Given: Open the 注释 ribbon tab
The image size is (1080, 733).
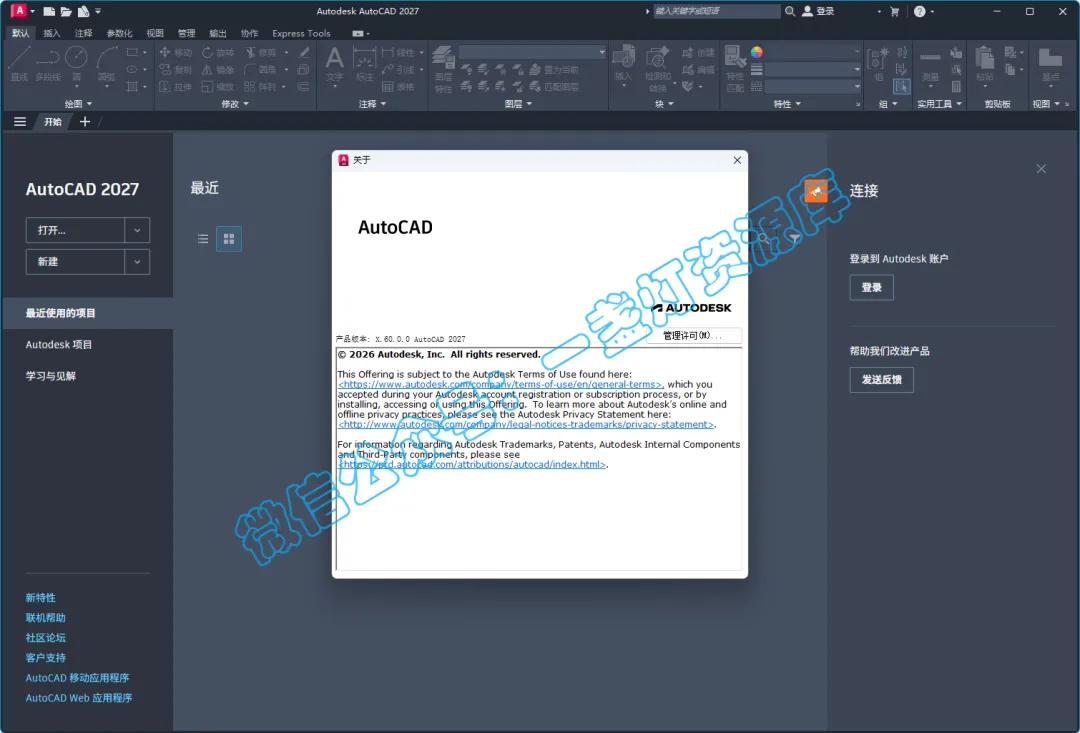Looking at the screenshot, I should click(x=83, y=33).
